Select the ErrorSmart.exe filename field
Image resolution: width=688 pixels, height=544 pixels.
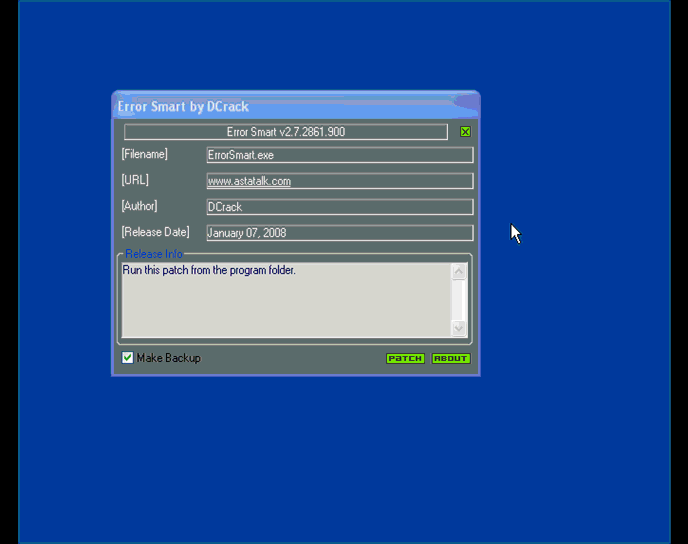[339, 156]
